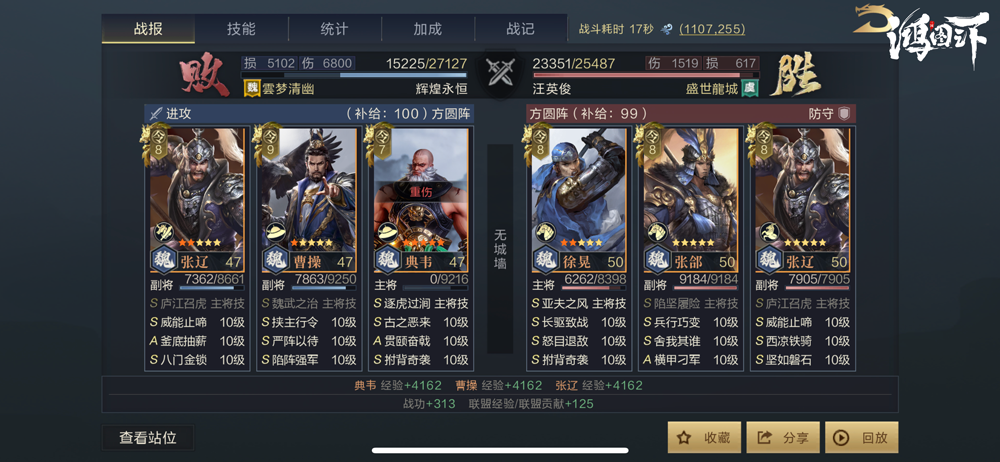Click the play icon on 回放 button
The image size is (1000, 462).
[841, 438]
